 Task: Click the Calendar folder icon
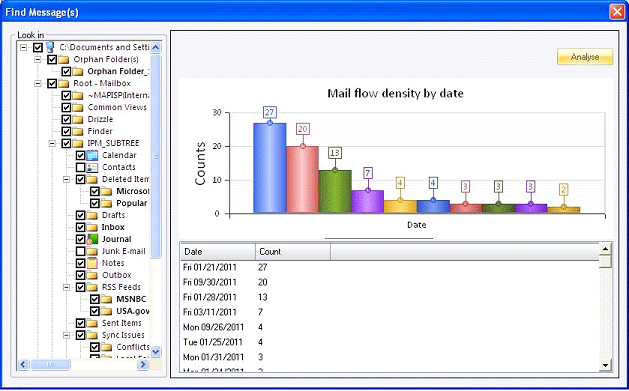click(x=92, y=155)
